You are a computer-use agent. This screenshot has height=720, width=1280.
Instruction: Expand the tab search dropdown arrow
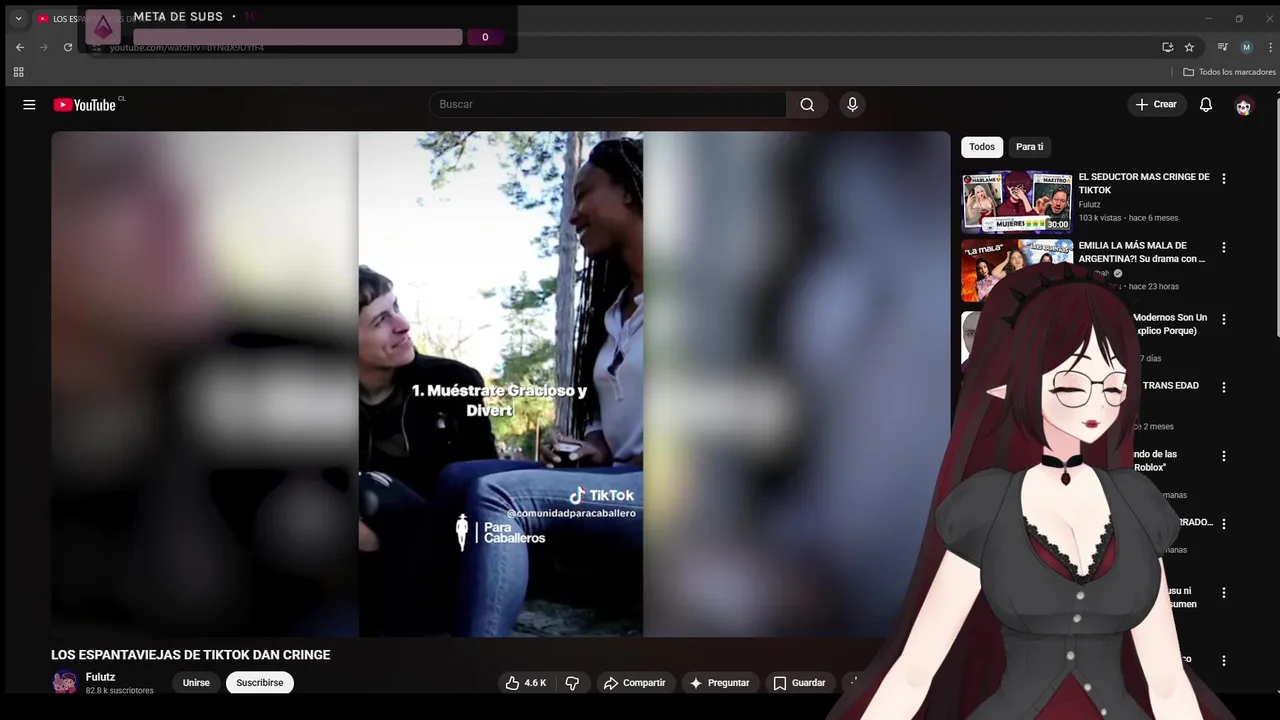click(18, 18)
